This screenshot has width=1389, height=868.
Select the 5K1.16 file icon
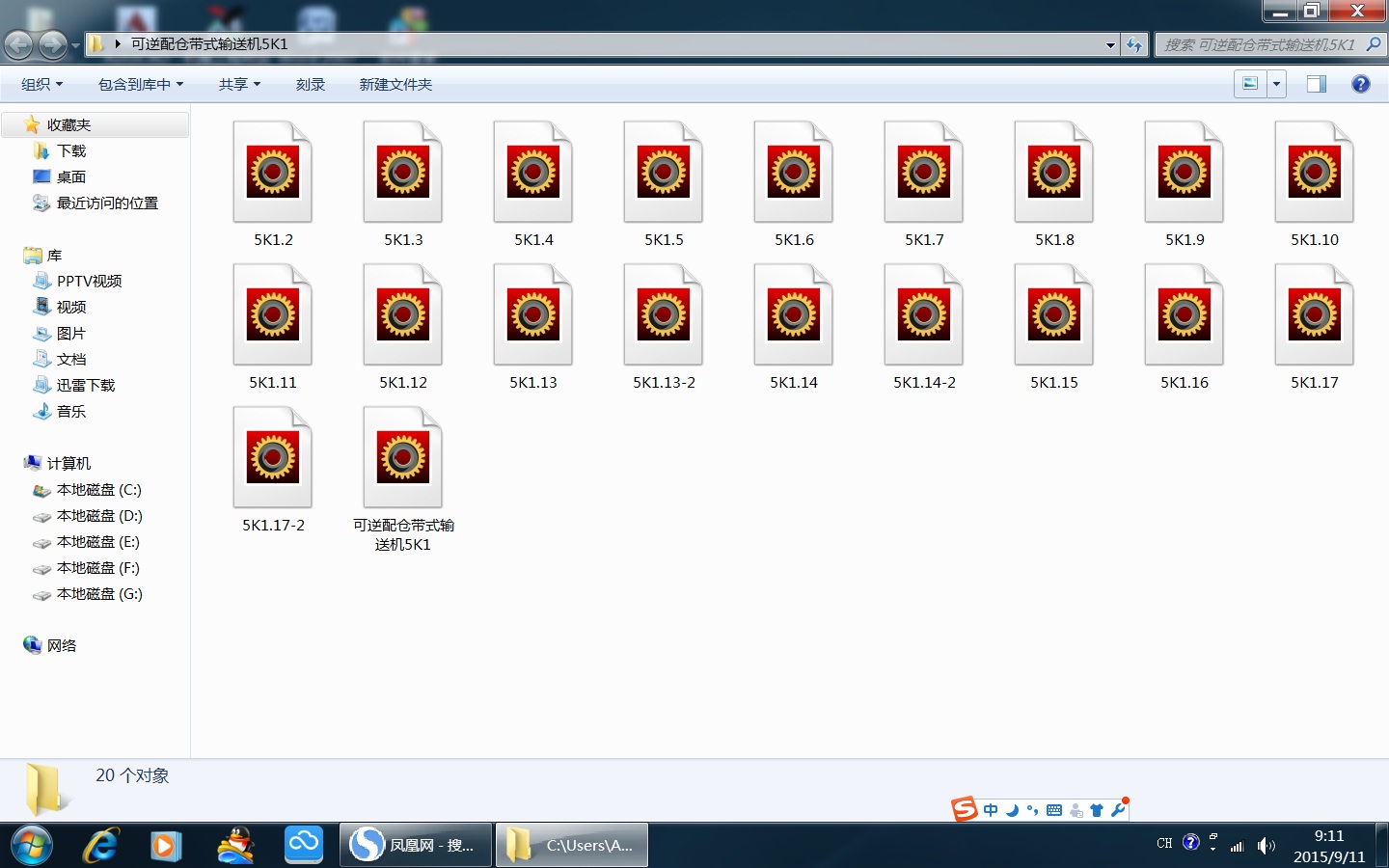(x=1185, y=315)
